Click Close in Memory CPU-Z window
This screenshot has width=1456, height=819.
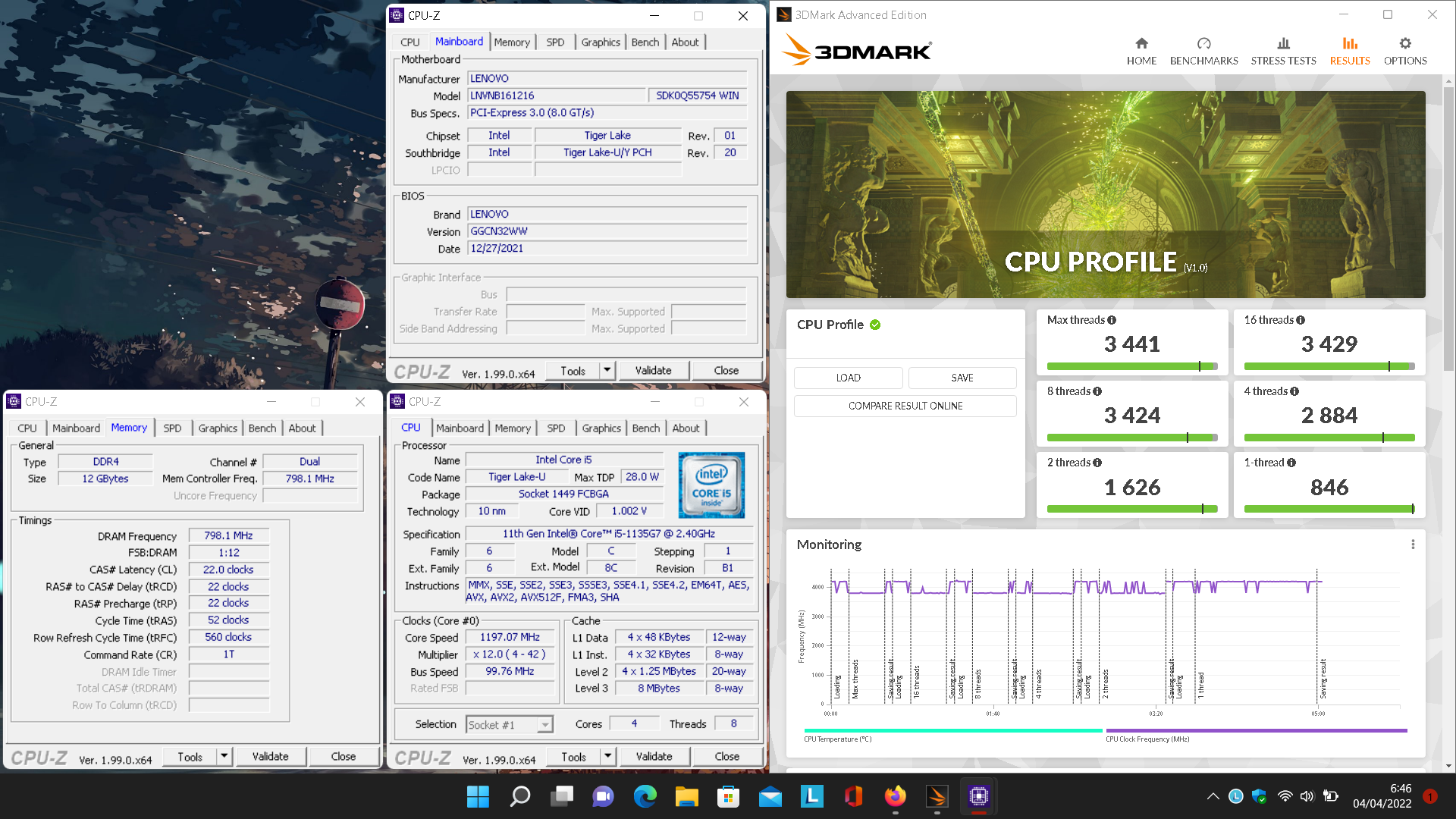(343, 756)
